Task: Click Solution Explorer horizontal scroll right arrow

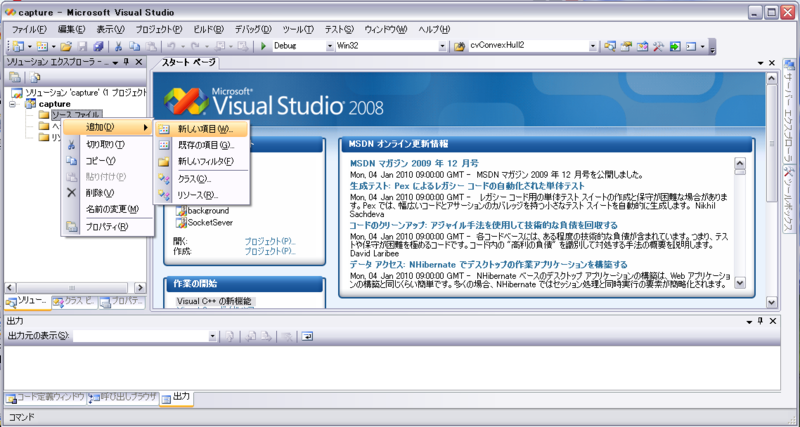Action: coord(140,288)
